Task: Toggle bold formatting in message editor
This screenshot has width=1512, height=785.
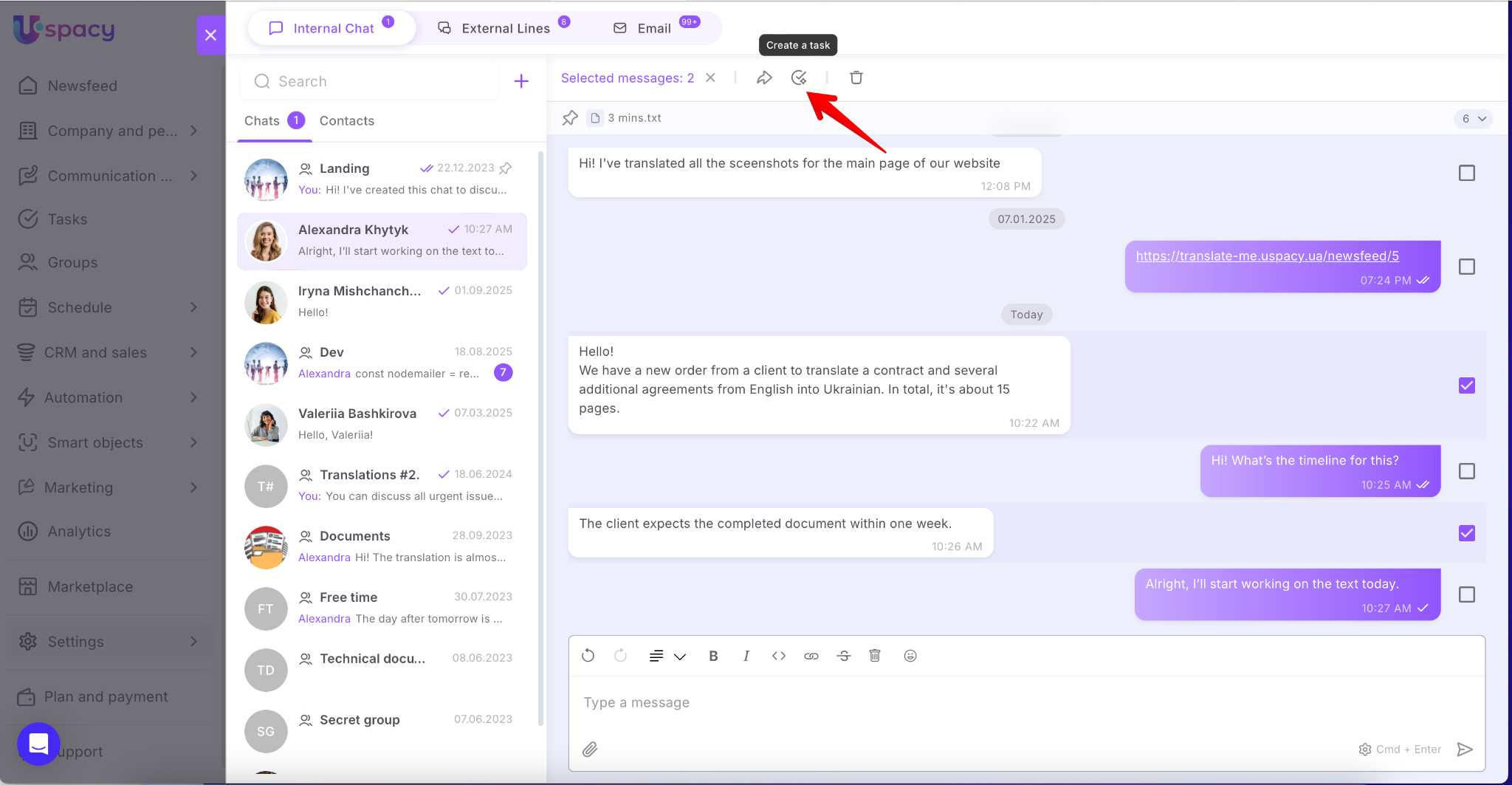Action: 713,656
